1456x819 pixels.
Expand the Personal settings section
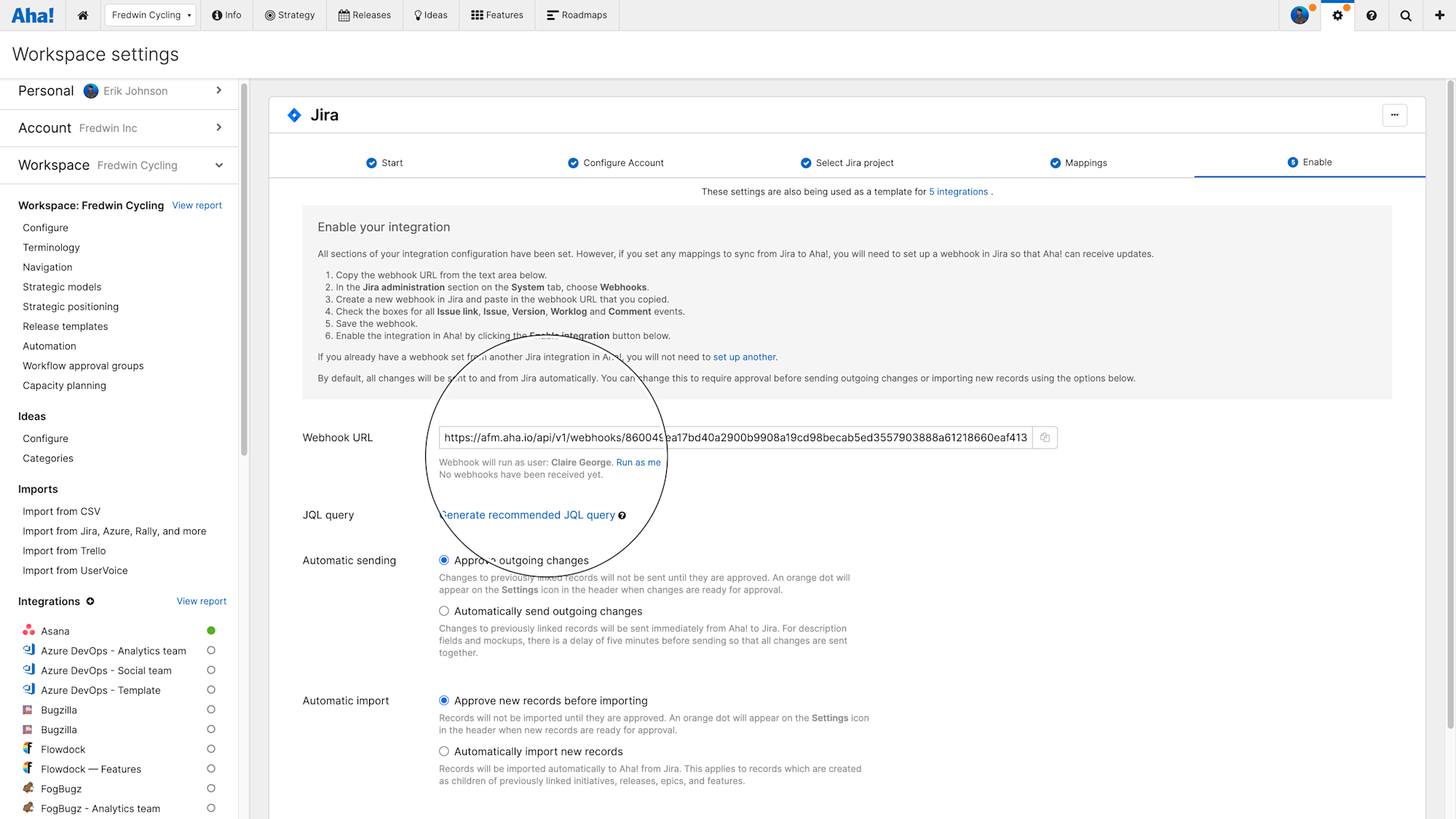218,90
